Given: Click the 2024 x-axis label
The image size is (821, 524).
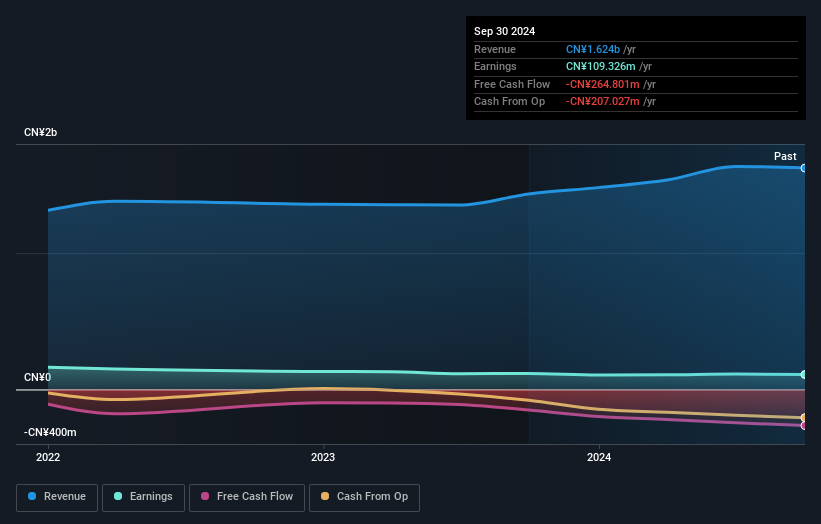Looking at the screenshot, I should click(x=599, y=457).
